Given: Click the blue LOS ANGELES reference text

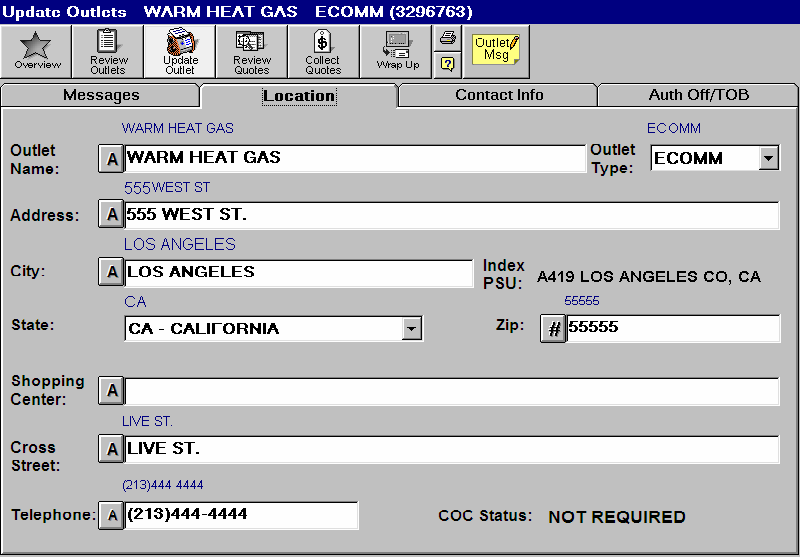Looking at the screenshot, I should (180, 244).
